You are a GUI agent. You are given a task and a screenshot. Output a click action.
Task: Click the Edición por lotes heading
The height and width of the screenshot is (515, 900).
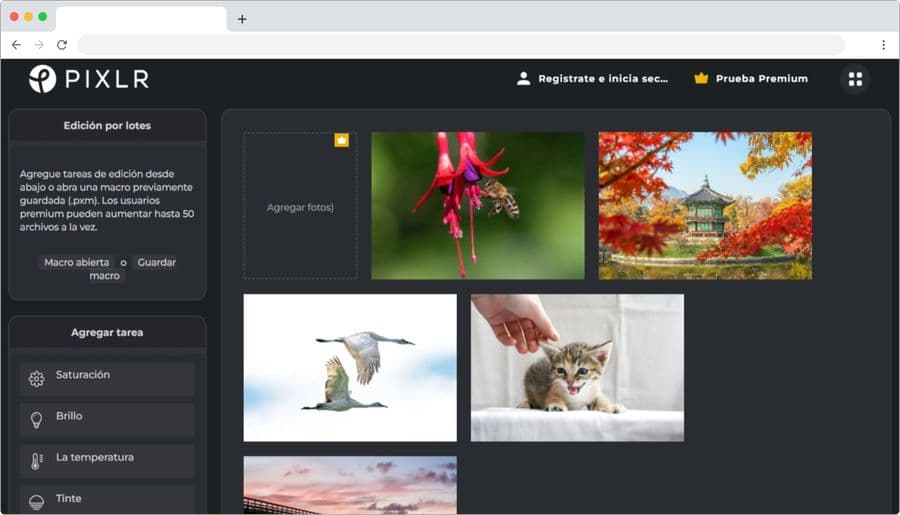(107, 125)
